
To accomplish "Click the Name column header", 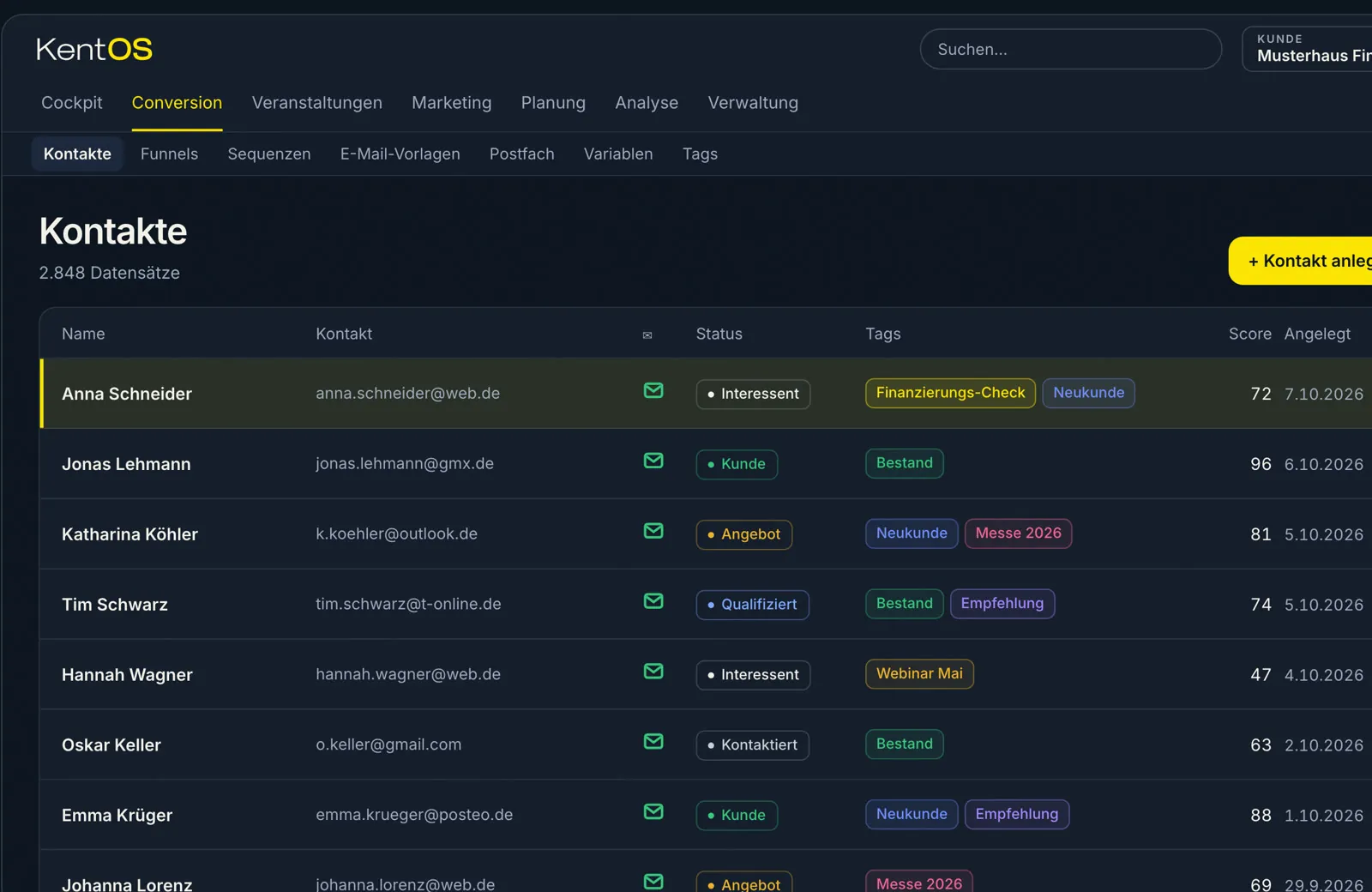I will click(83, 334).
